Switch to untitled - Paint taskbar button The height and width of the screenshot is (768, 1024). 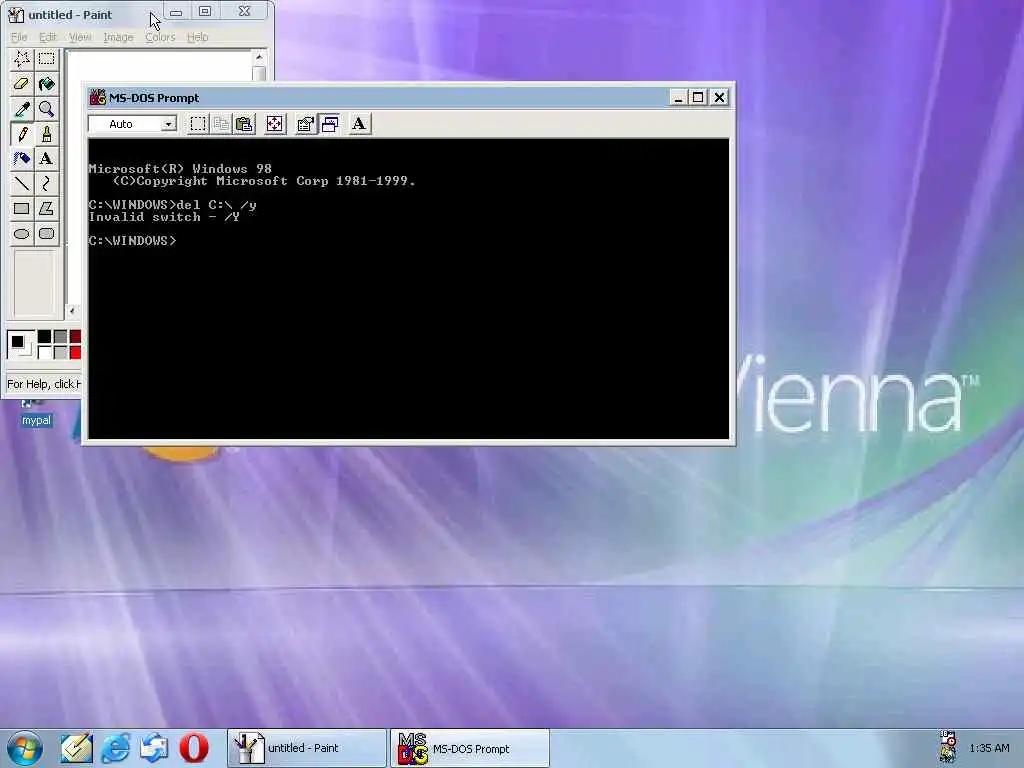307,748
